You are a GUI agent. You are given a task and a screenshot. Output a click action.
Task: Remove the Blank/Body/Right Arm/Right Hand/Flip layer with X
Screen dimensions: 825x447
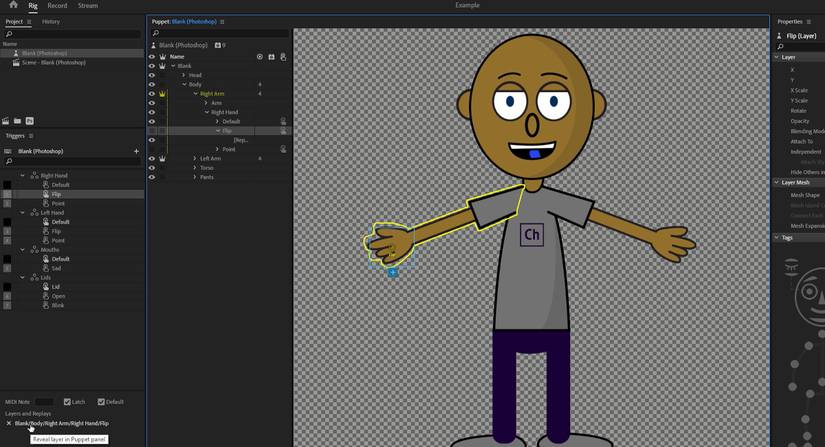tap(8, 423)
